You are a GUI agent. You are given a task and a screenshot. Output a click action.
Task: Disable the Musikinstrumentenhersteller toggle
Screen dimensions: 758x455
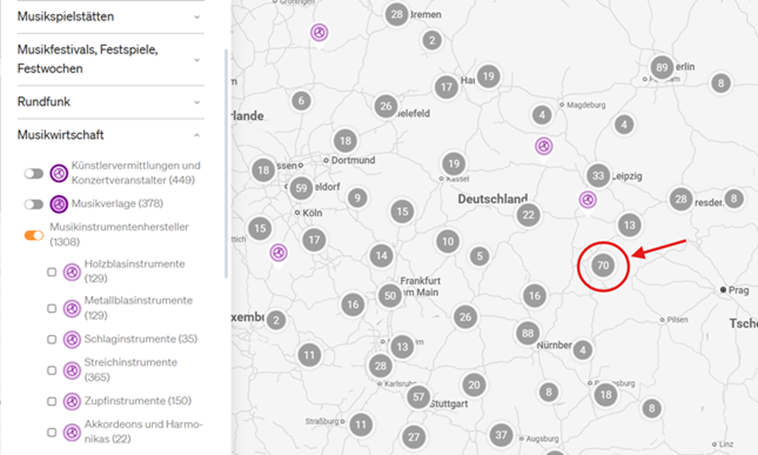(x=34, y=235)
